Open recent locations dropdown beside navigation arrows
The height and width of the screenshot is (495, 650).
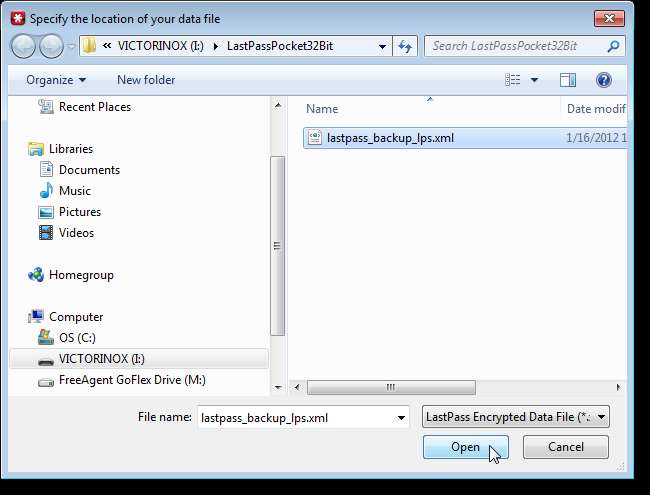click(71, 46)
